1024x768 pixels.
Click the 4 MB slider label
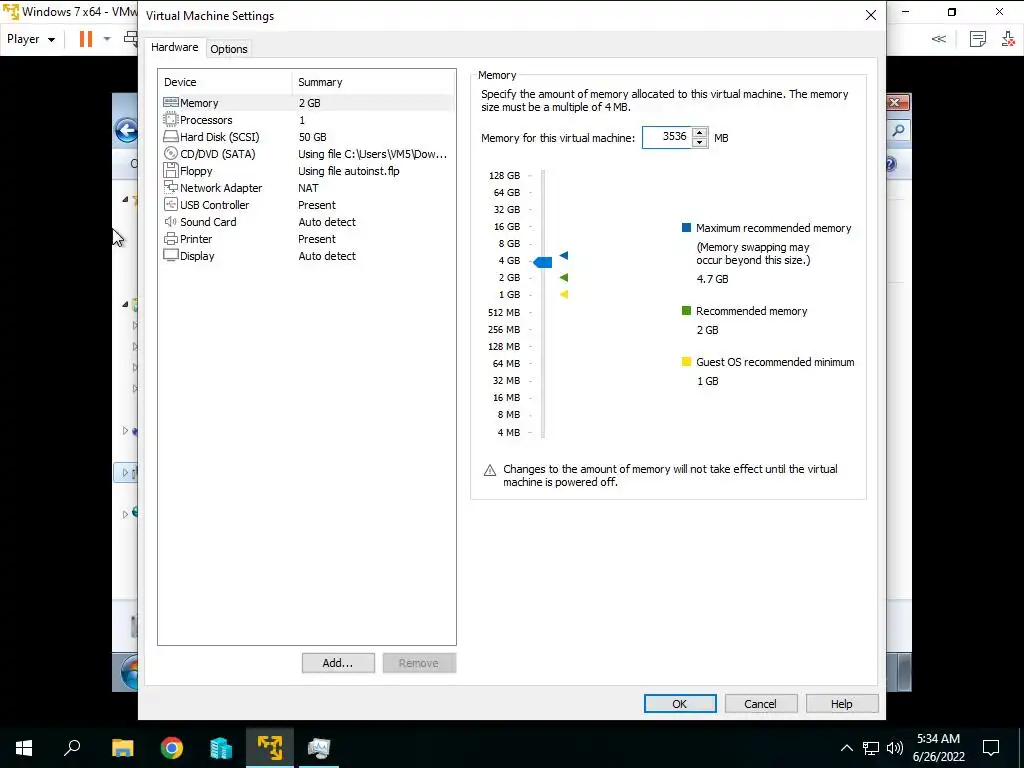(x=509, y=432)
